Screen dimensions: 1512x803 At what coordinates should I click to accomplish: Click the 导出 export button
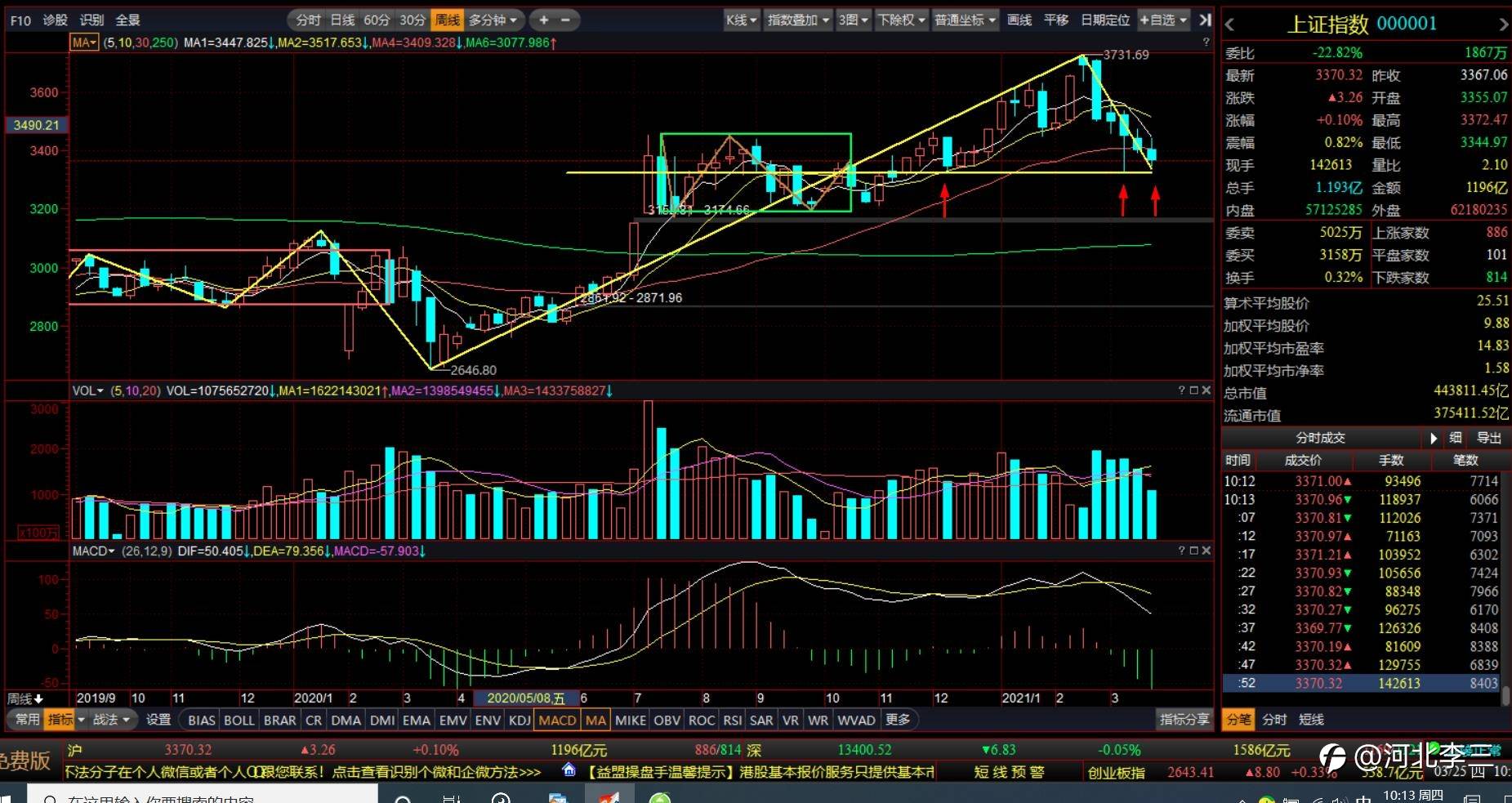[1489, 439]
